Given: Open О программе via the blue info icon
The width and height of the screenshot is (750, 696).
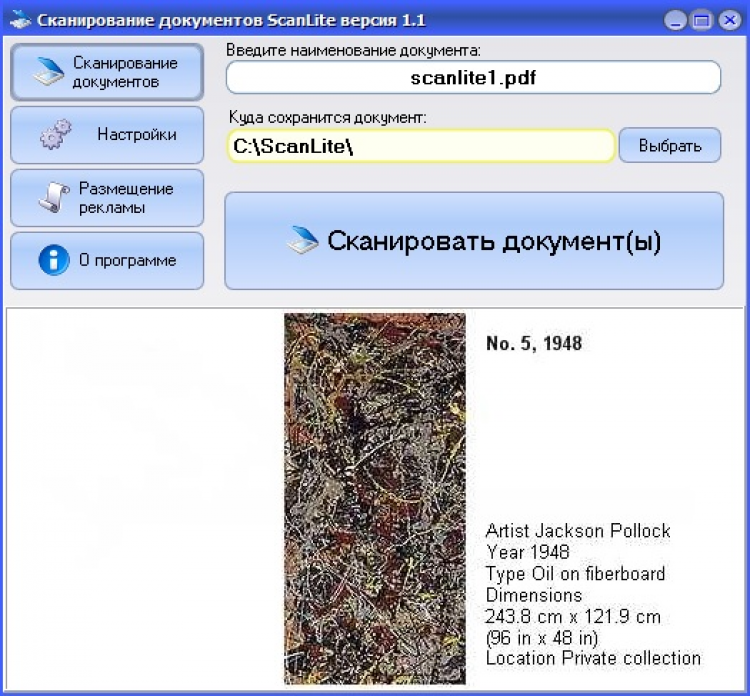Looking at the screenshot, I should coord(53,261).
